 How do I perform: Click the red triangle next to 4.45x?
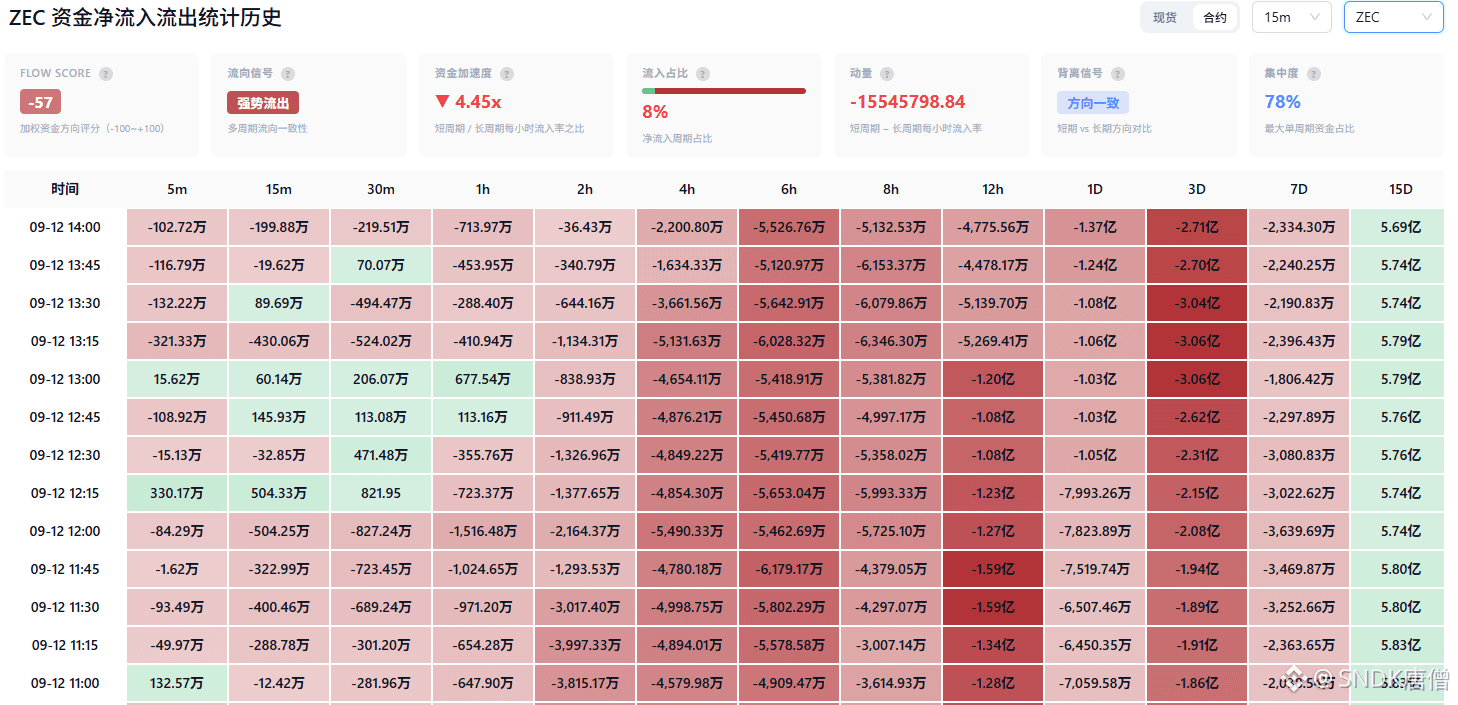[443, 101]
